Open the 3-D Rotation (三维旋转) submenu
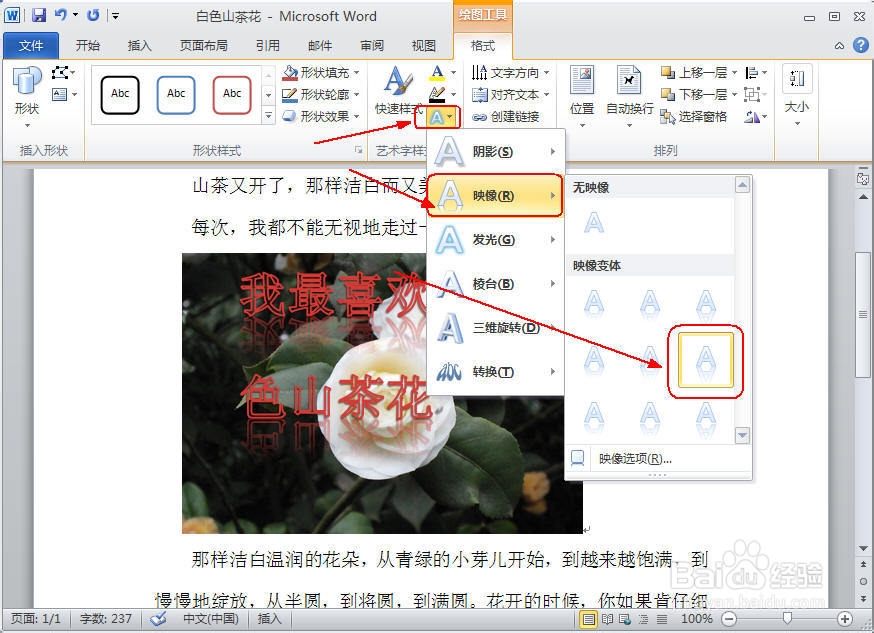874x633 pixels. coord(496,328)
